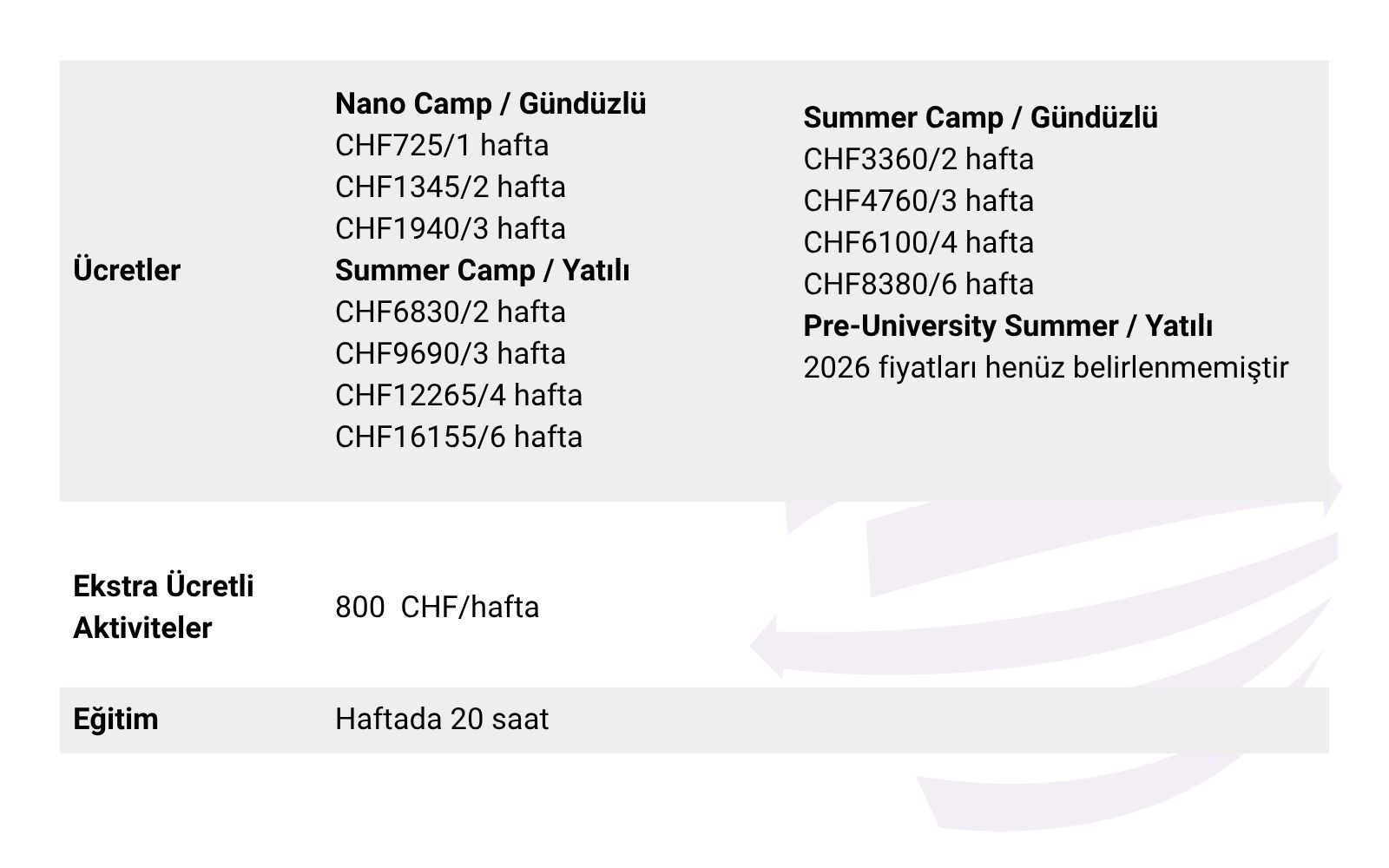This screenshot has width=1389, height=868.
Task: Click the CHF12265/4 hafta price
Action: point(458,395)
